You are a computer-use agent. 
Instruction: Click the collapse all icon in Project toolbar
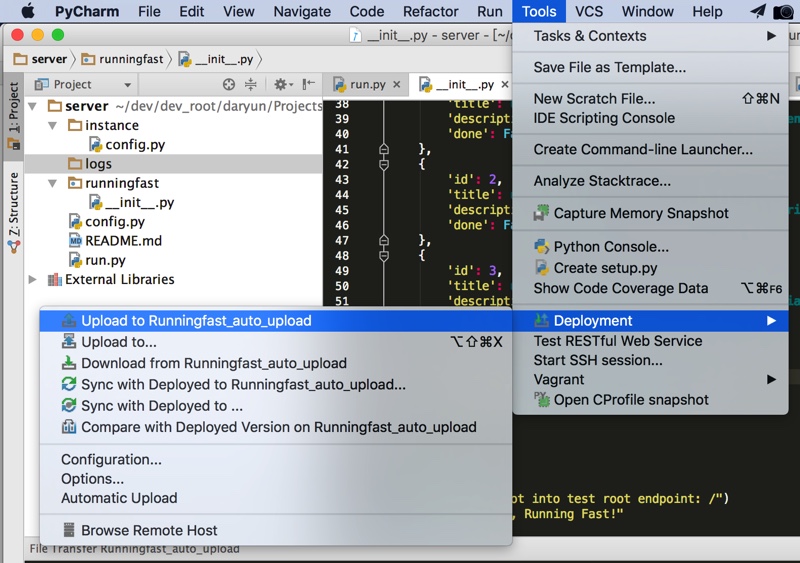[251, 84]
